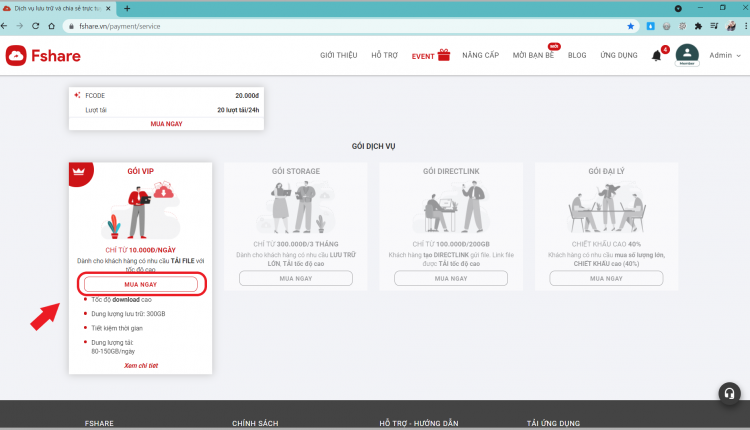Click the Fshare logo

(43, 56)
